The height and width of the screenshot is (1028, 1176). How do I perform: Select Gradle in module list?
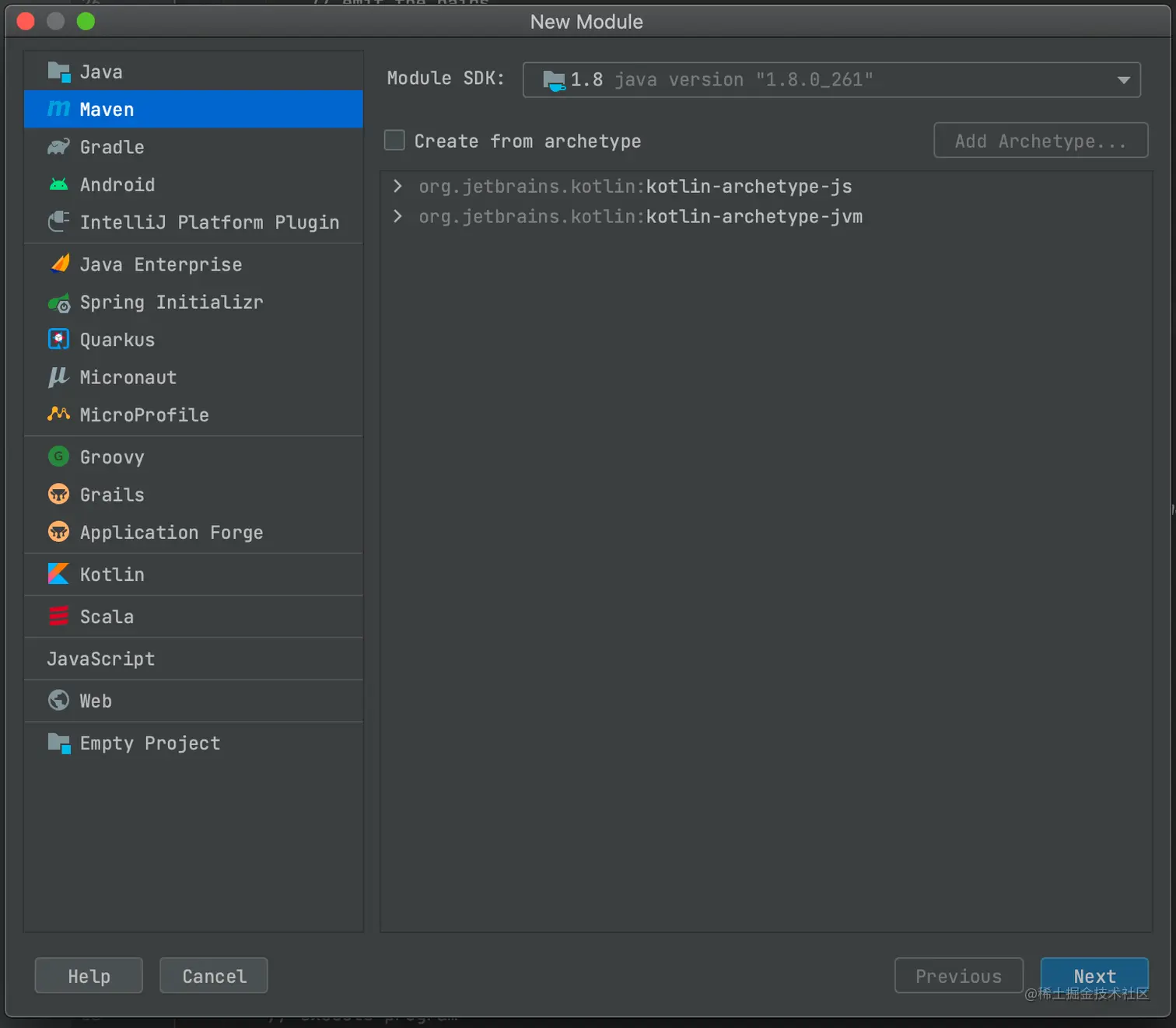[x=194, y=147]
